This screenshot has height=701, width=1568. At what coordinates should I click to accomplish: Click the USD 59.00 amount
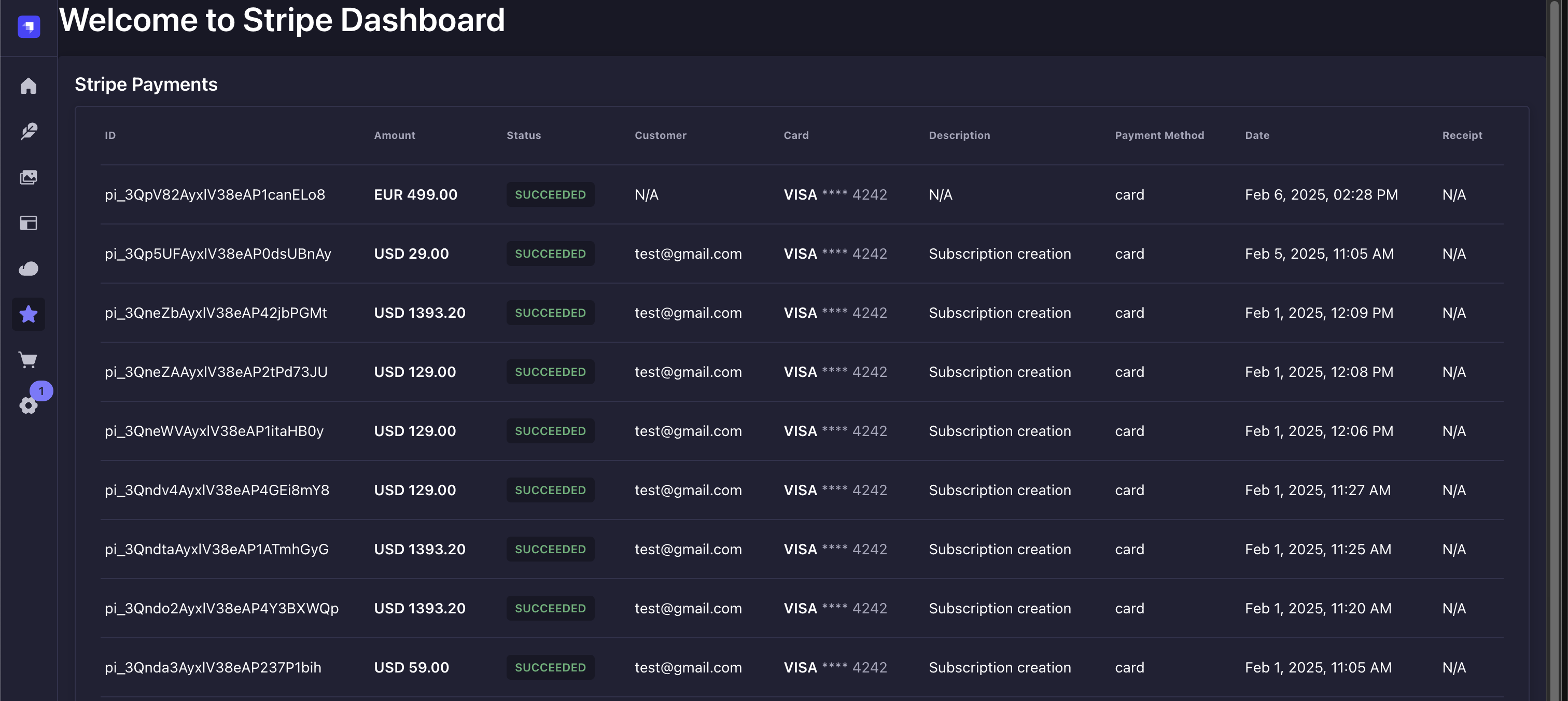coord(412,667)
